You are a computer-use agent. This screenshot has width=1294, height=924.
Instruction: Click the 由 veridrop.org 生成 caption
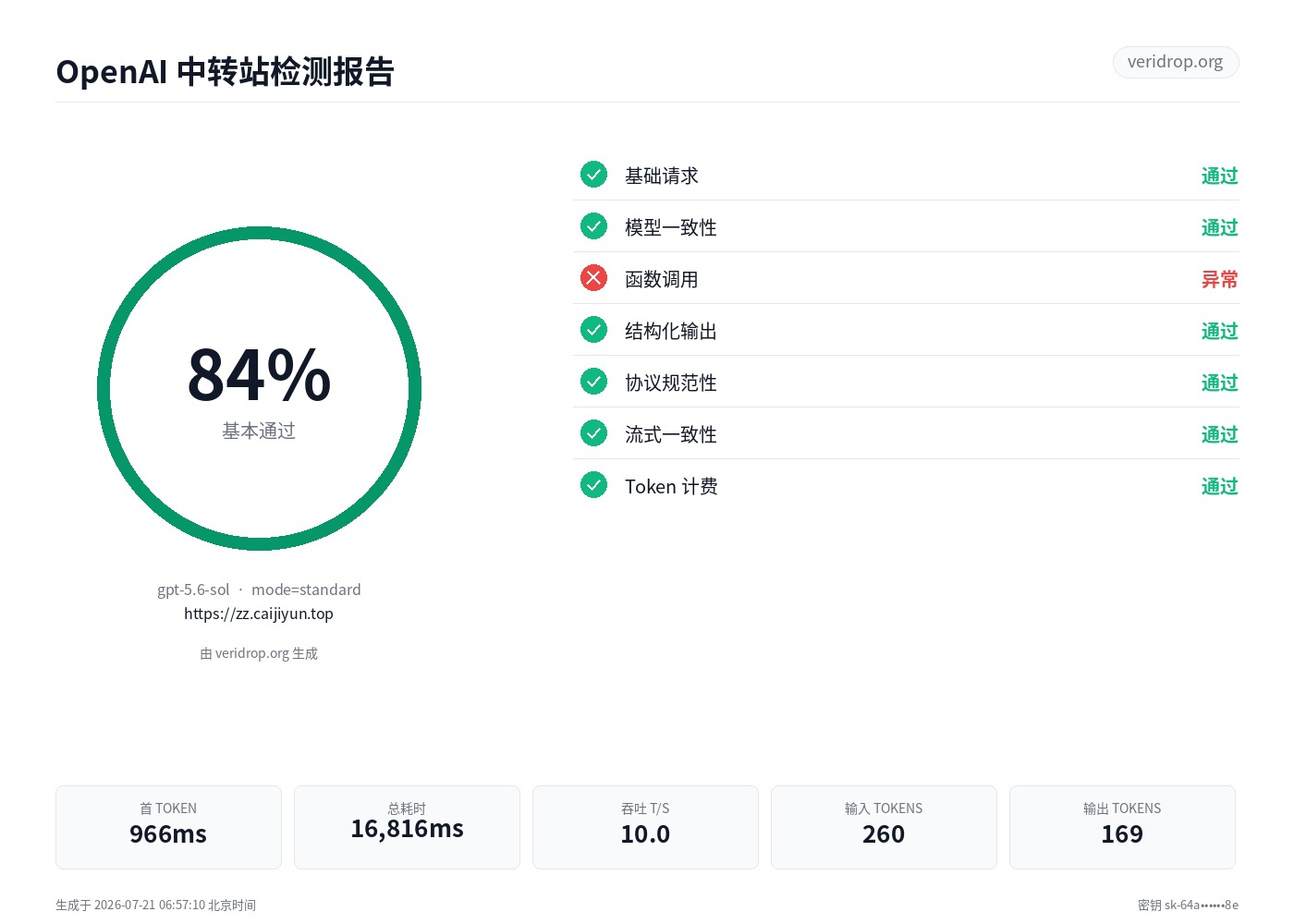point(259,653)
